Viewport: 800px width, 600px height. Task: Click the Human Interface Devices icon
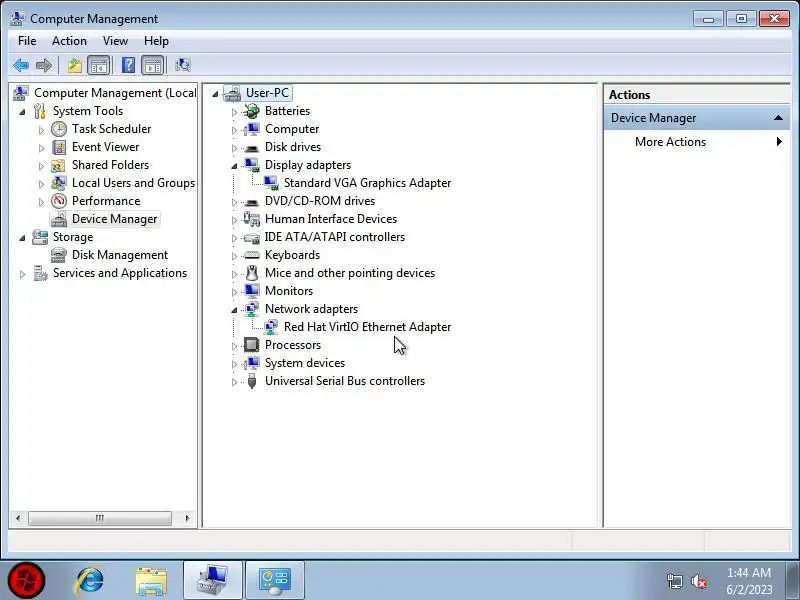(x=251, y=219)
